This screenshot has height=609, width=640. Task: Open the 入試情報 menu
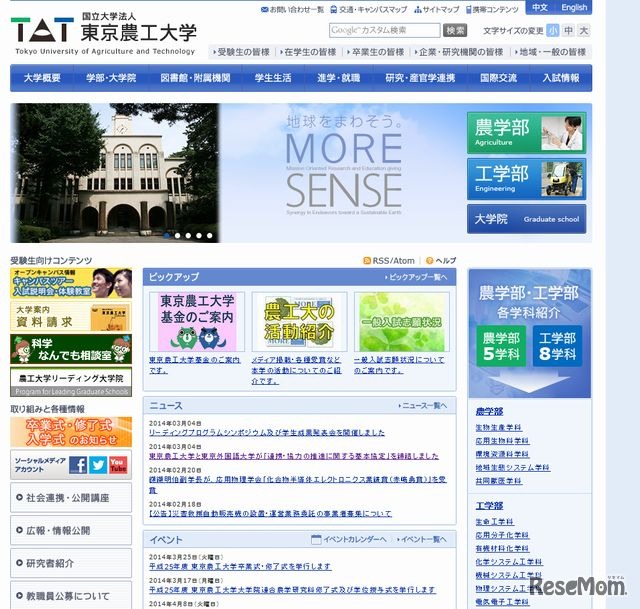pyautogui.click(x=561, y=78)
